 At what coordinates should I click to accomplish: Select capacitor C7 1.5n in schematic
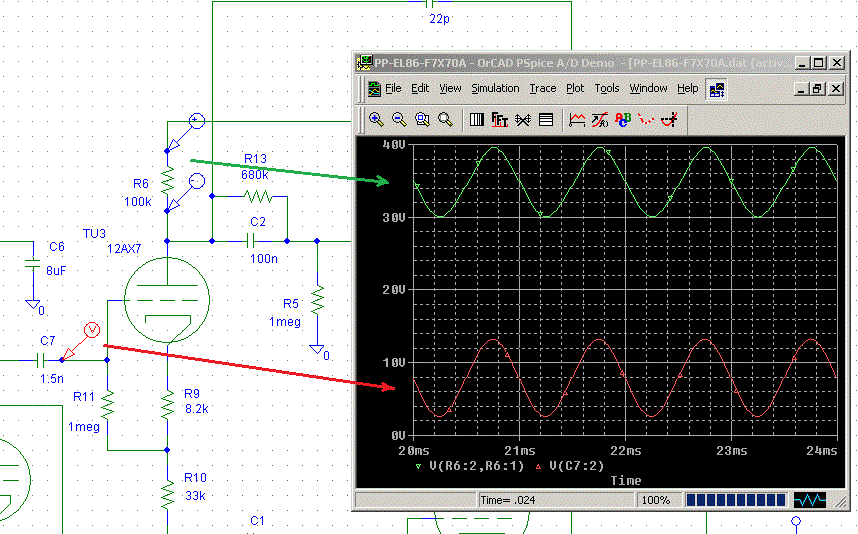40,361
